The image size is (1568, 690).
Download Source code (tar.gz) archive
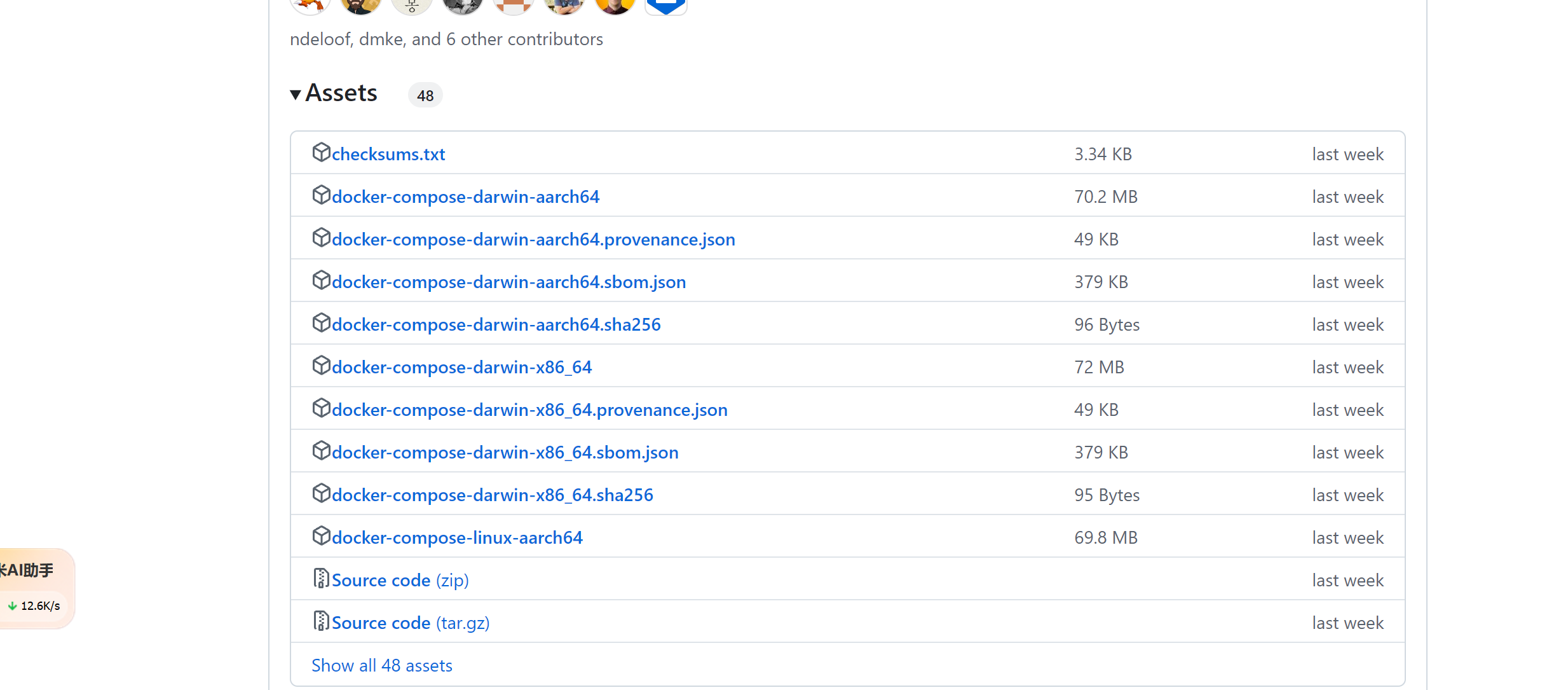pyautogui.click(x=410, y=623)
